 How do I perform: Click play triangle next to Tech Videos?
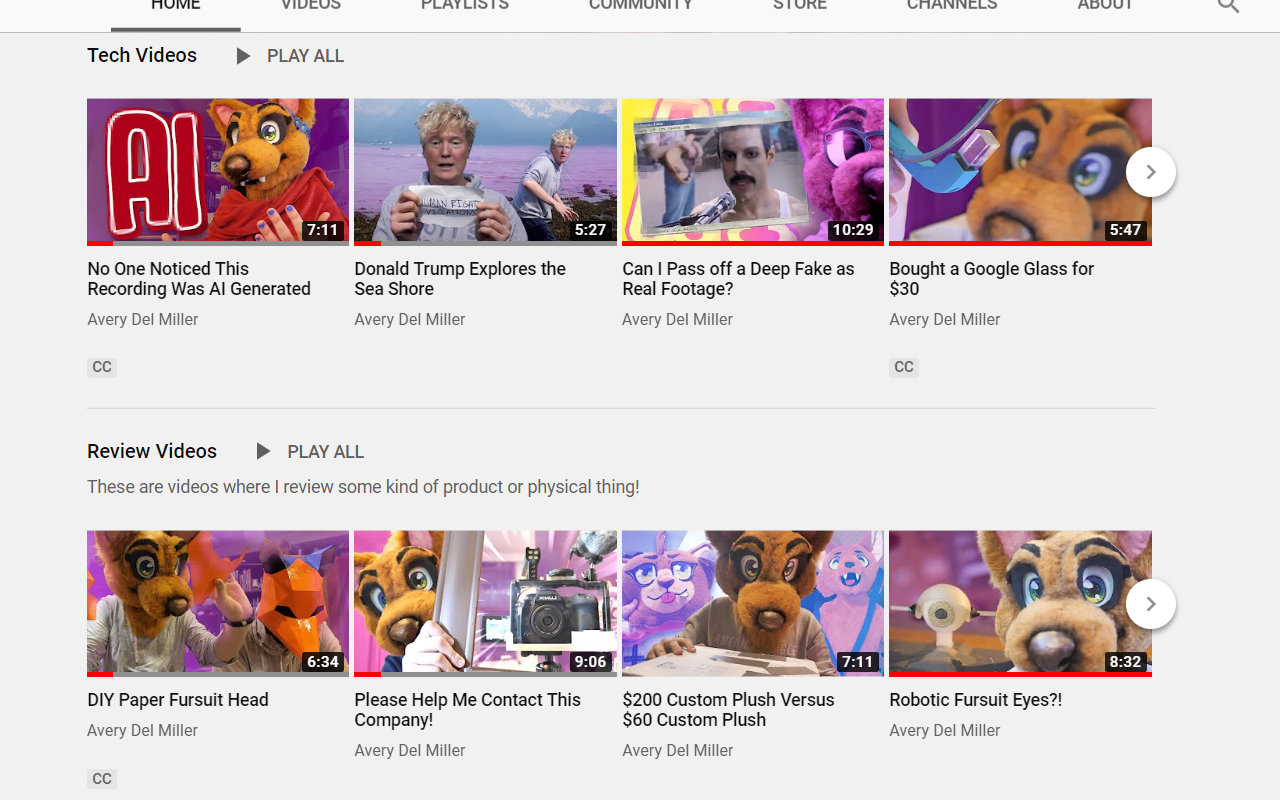click(x=243, y=56)
